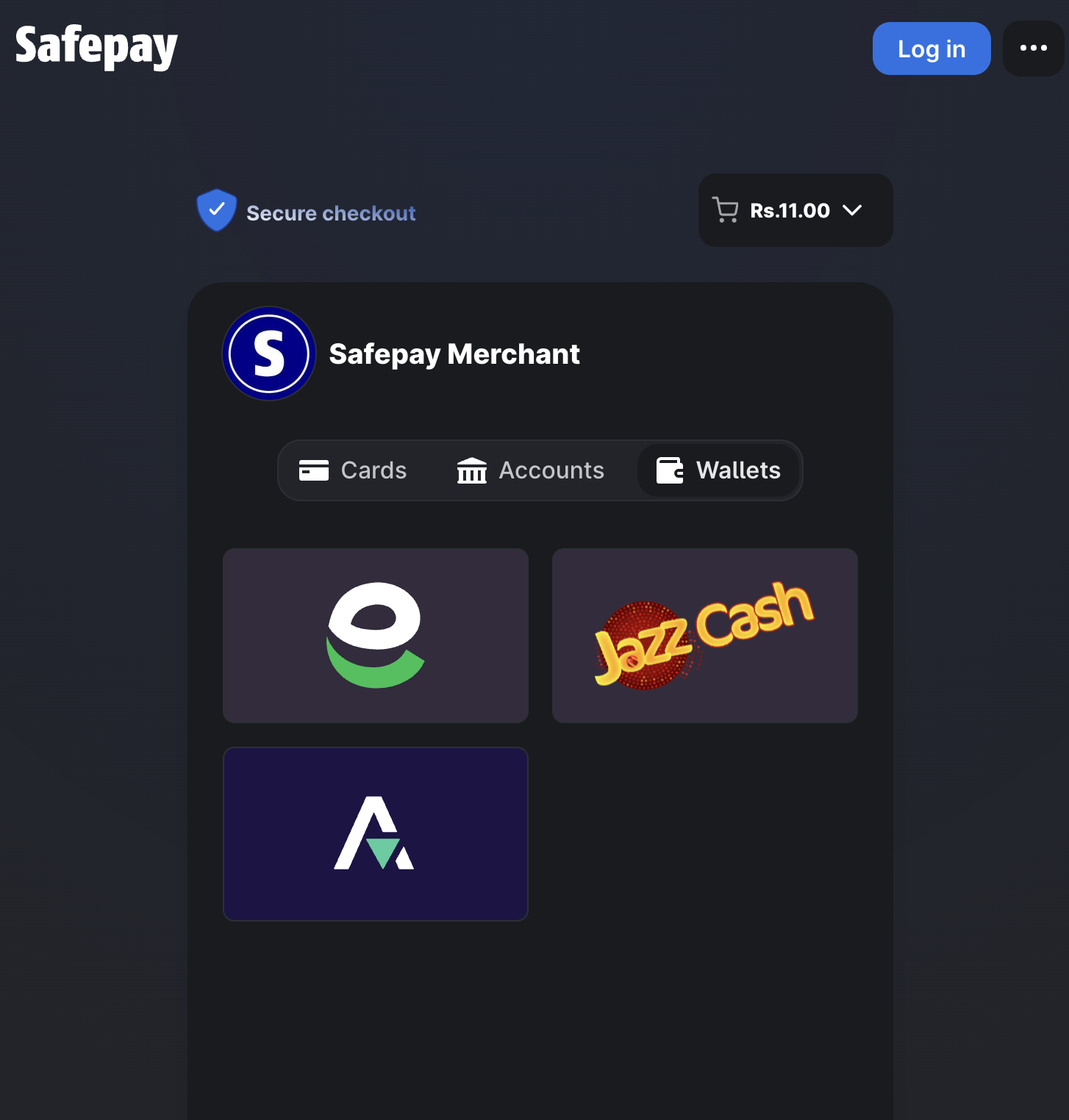Click the Safepay Merchant round logo
The image size is (1069, 1120).
coord(269,353)
